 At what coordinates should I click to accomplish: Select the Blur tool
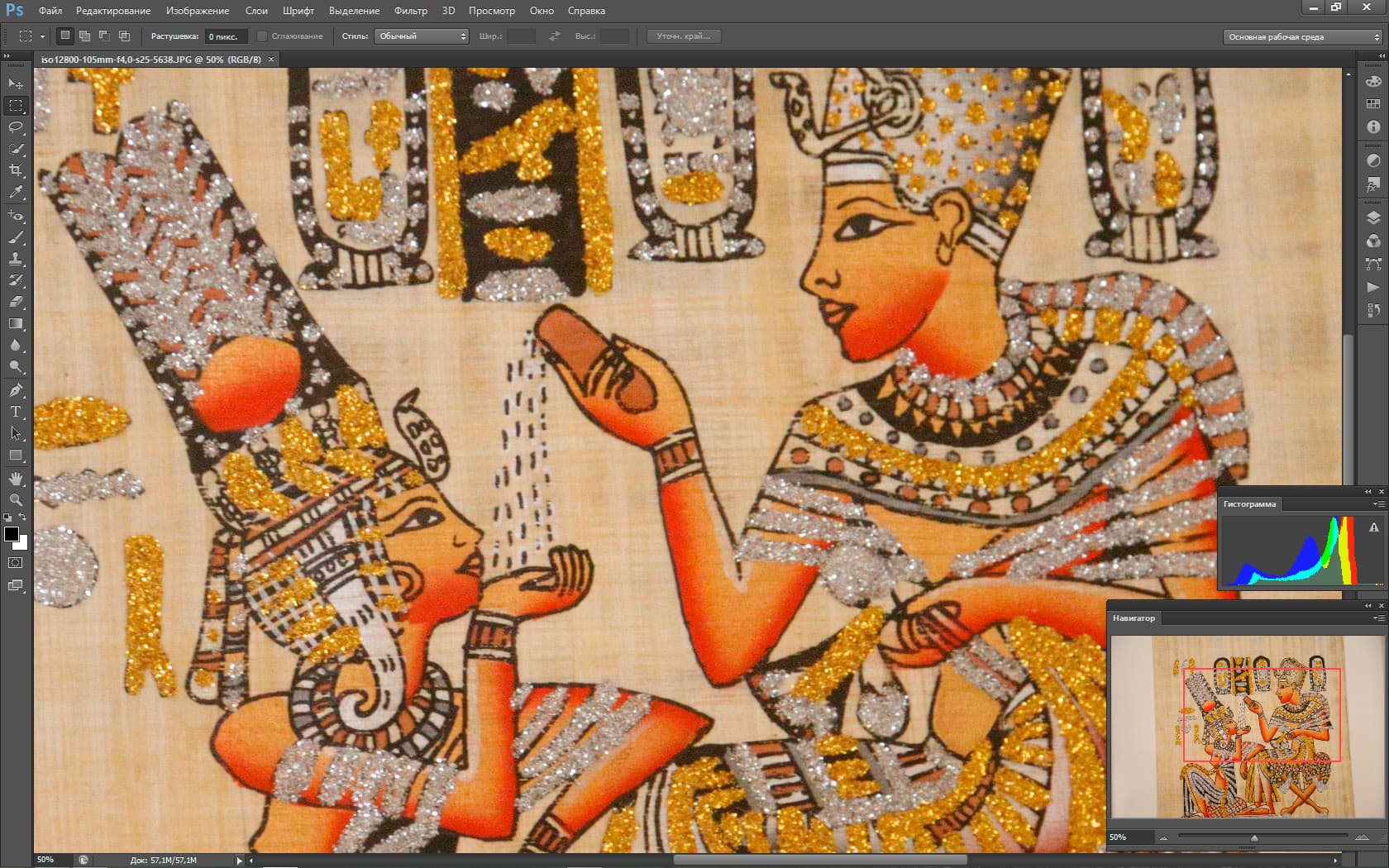[16, 345]
